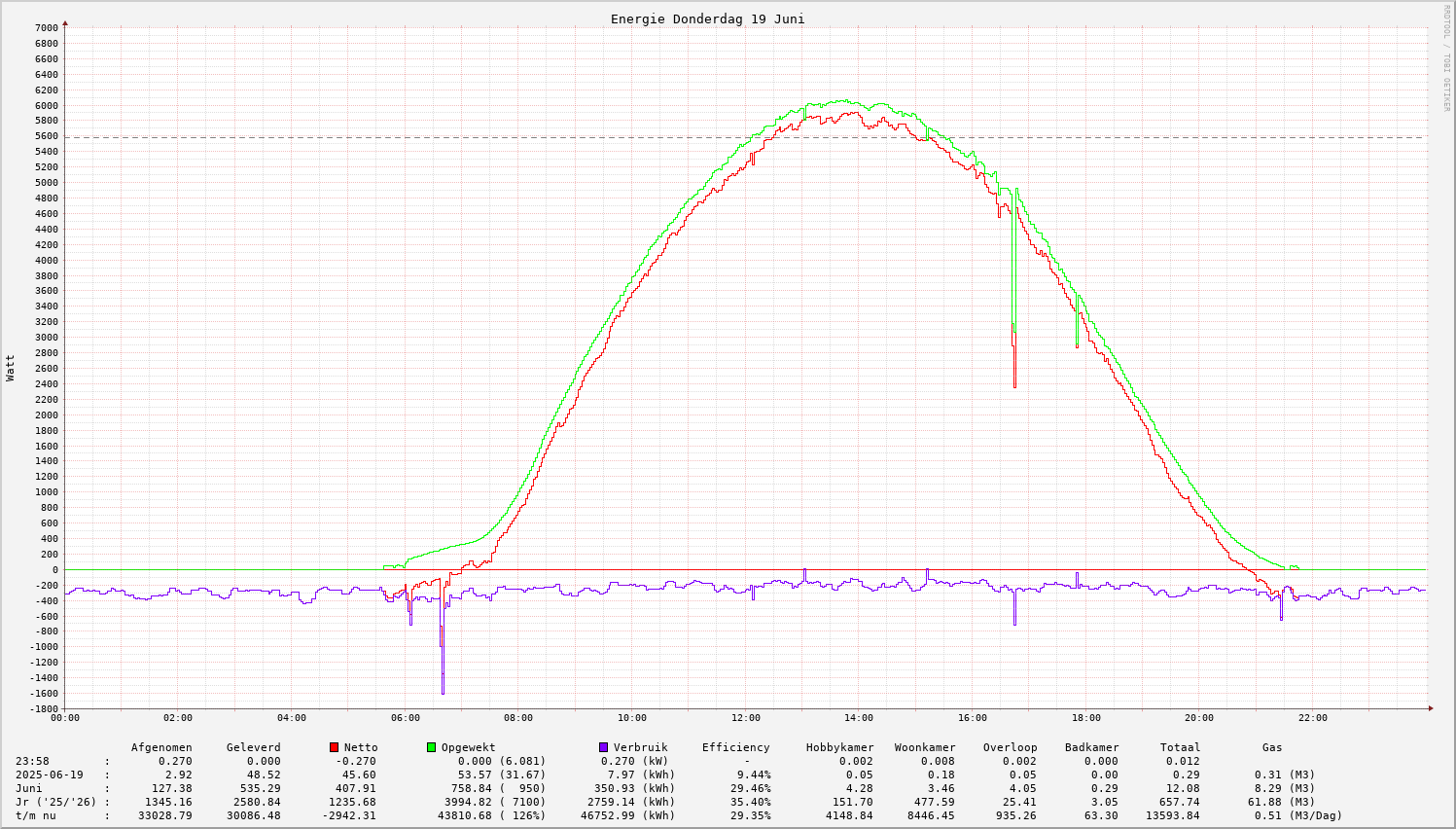The image size is (1456, 829).
Task: Click the 22:00 time axis label
Action: (x=1312, y=718)
